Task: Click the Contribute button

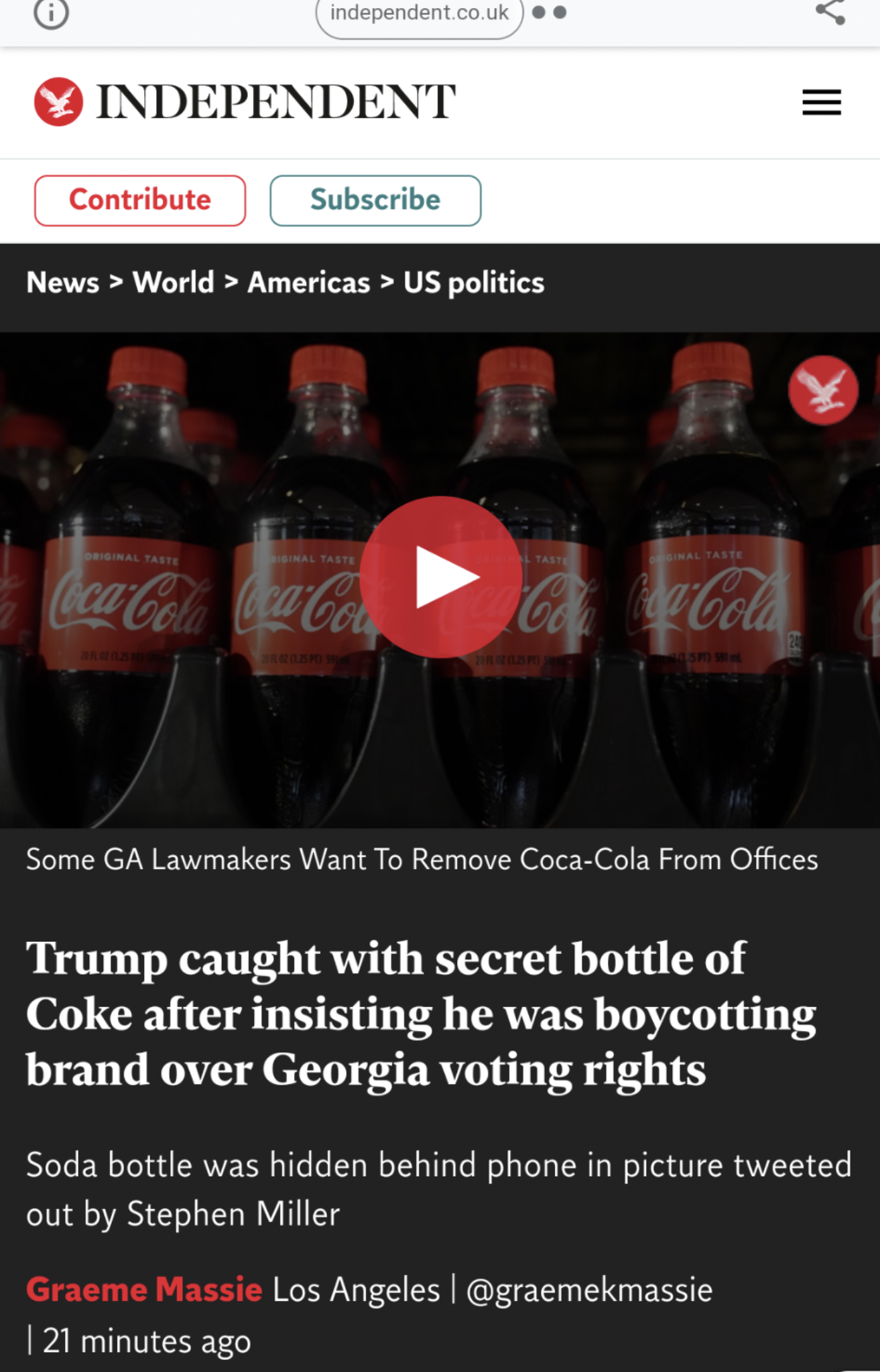Action: tap(140, 200)
